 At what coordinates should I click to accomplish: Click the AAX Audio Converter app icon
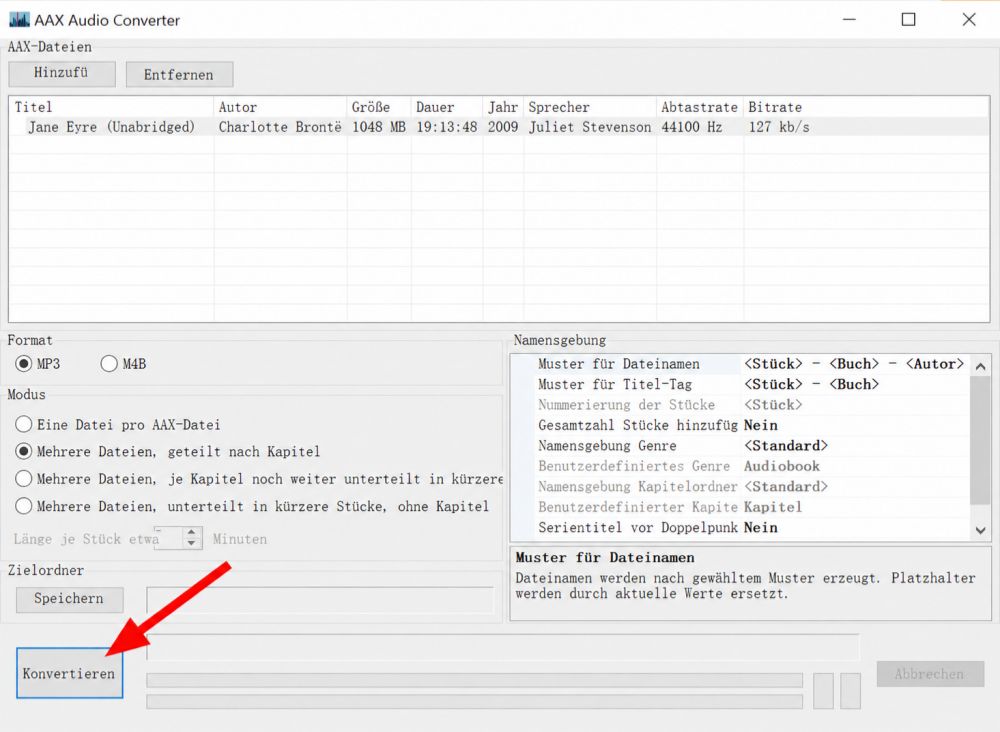(x=19, y=20)
